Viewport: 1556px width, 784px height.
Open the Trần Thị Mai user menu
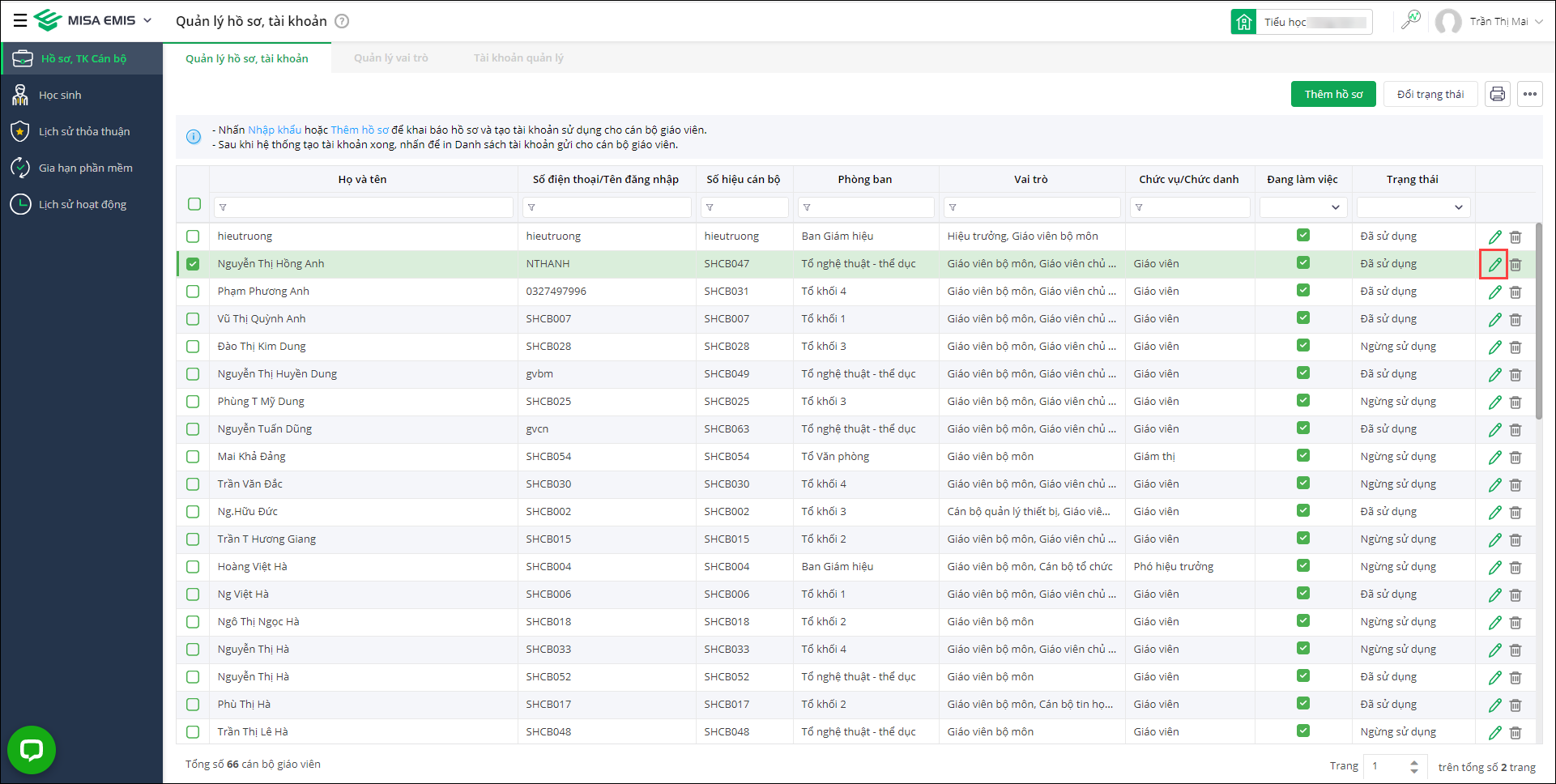[x=1498, y=22]
